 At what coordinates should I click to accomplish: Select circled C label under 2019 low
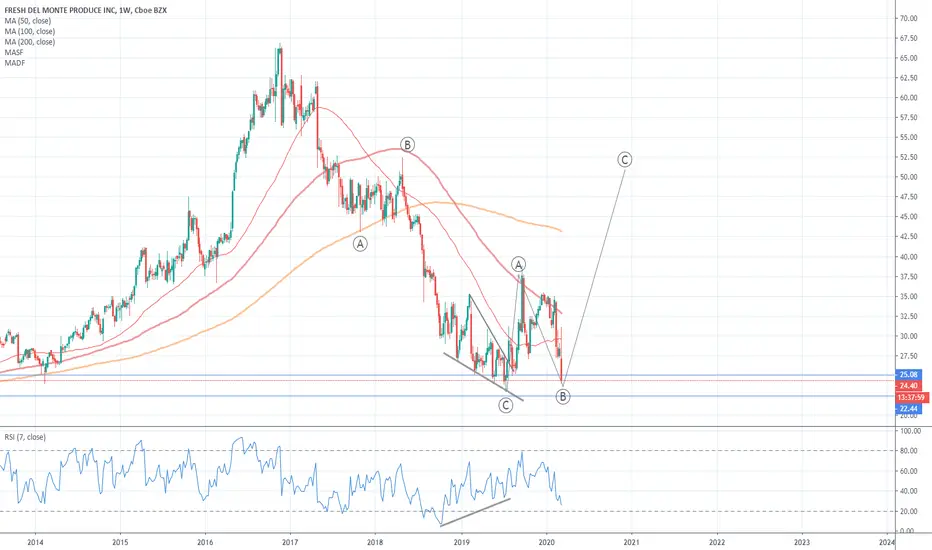(x=505, y=406)
